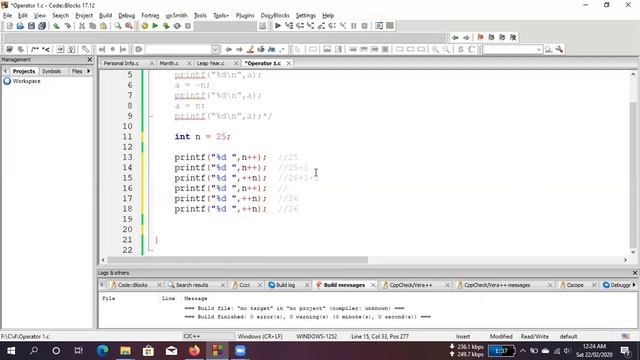Switch to the Leap Year.c tab
The width and height of the screenshot is (640, 360).
click(211, 63)
